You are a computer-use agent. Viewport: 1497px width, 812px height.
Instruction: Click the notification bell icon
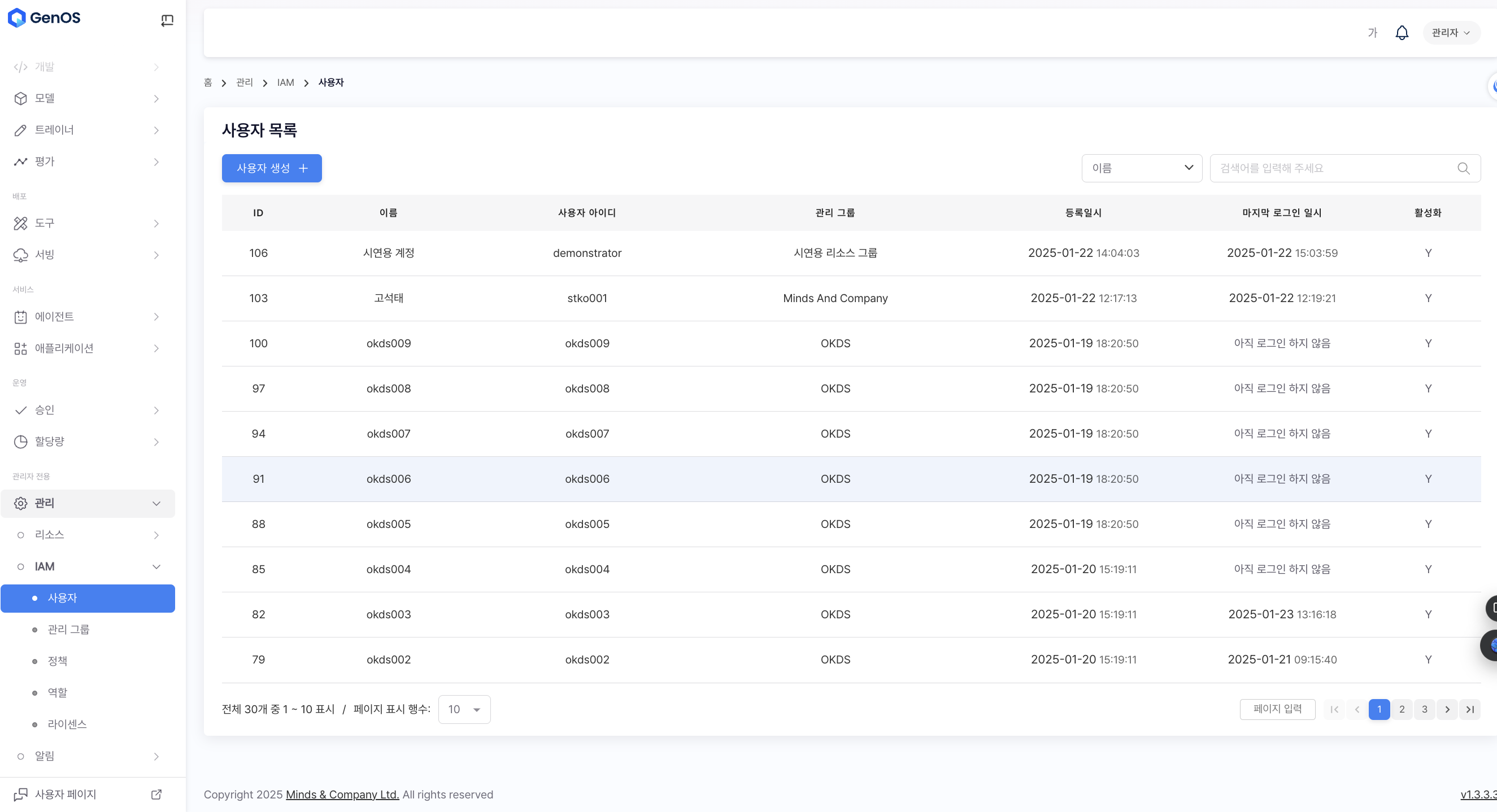1401,33
